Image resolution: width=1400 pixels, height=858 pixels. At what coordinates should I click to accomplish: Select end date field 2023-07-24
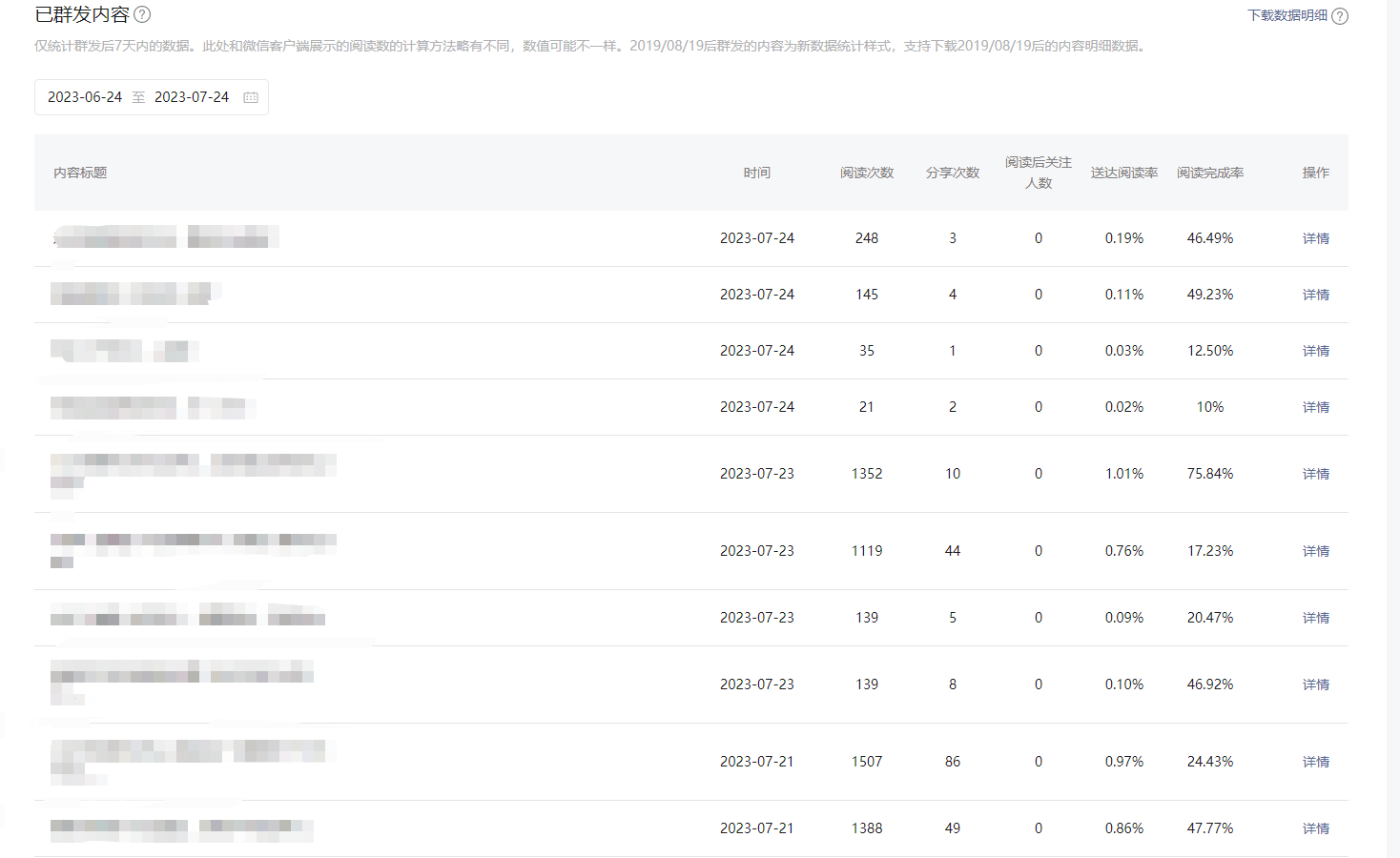point(192,97)
